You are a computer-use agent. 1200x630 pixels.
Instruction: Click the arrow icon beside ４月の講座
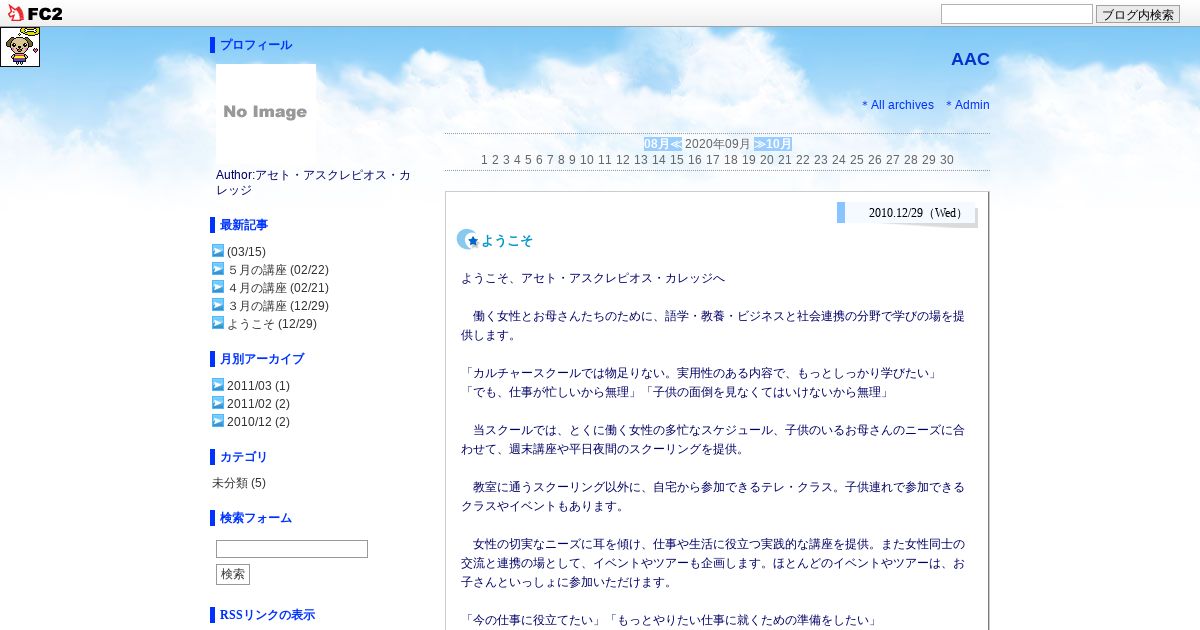(x=218, y=287)
